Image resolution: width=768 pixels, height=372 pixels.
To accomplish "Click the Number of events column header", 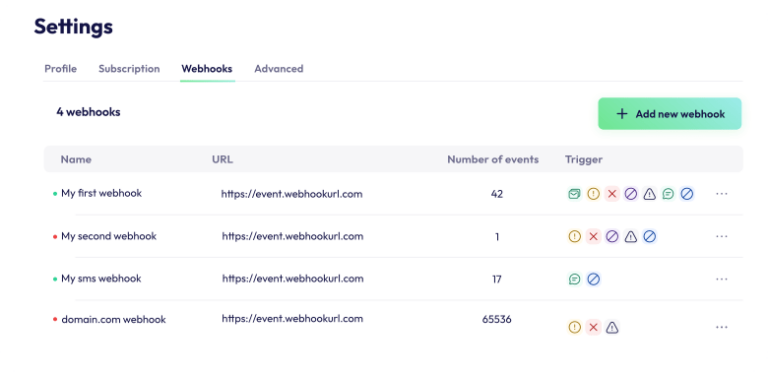I will pyautogui.click(x=493, y=159).
